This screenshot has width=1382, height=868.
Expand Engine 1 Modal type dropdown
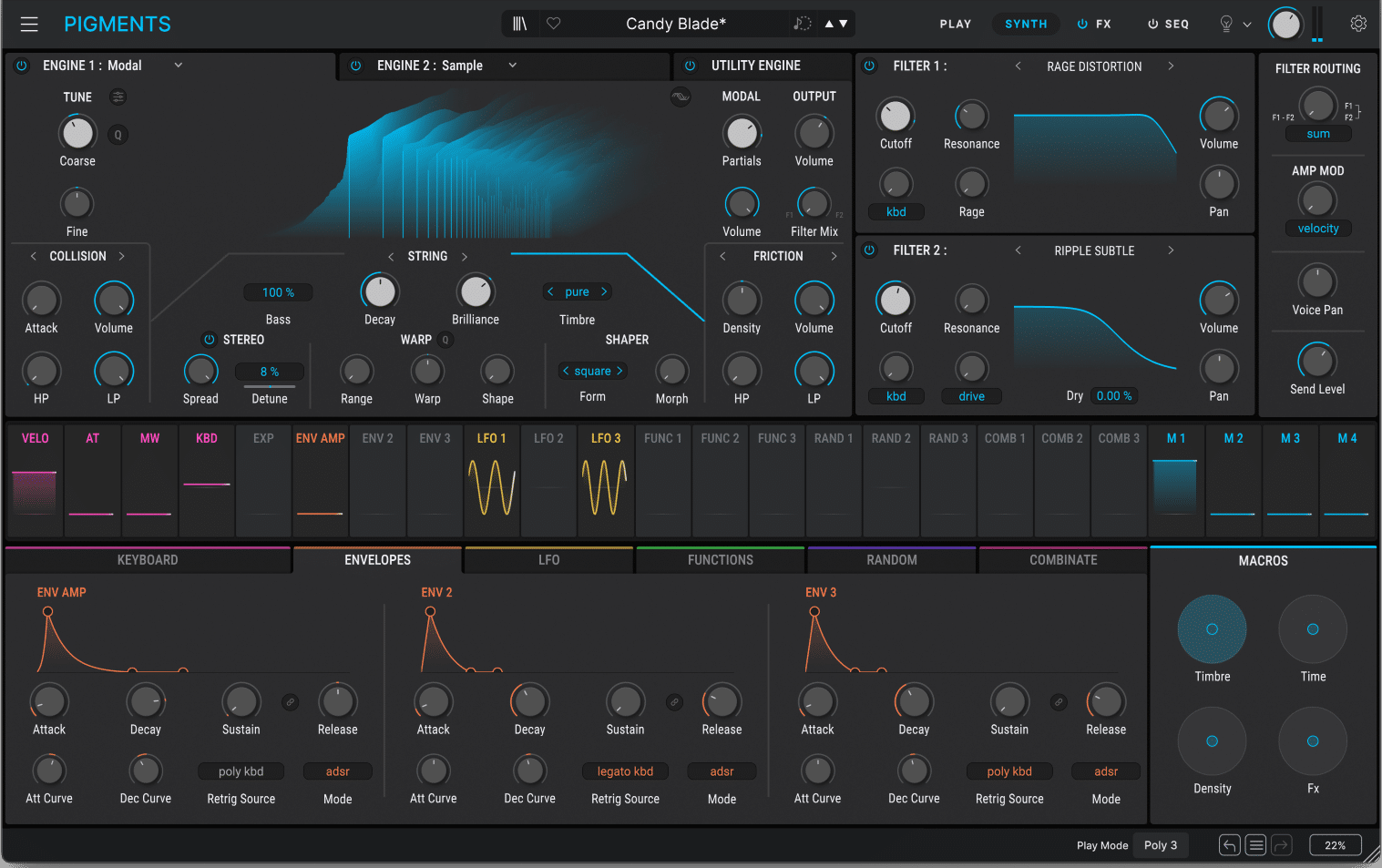click(x=179, y=66)
